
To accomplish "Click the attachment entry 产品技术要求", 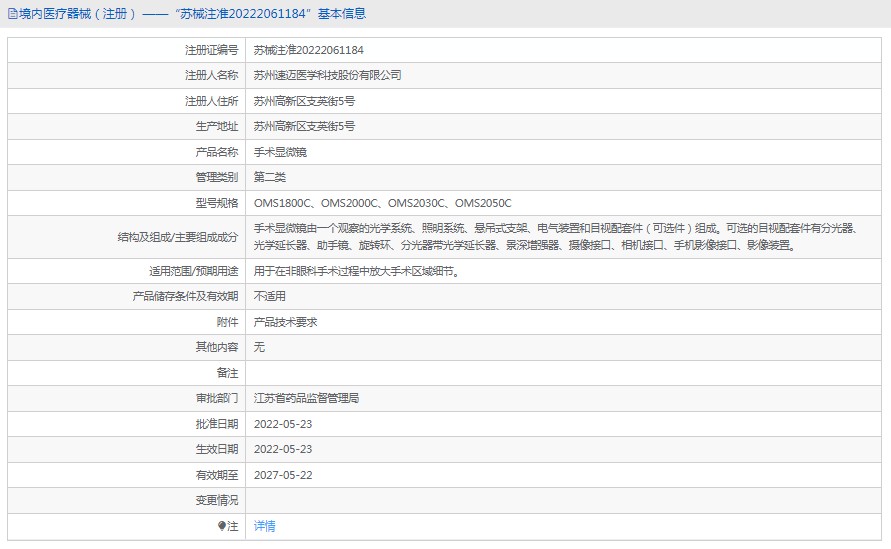I will 285,322.
